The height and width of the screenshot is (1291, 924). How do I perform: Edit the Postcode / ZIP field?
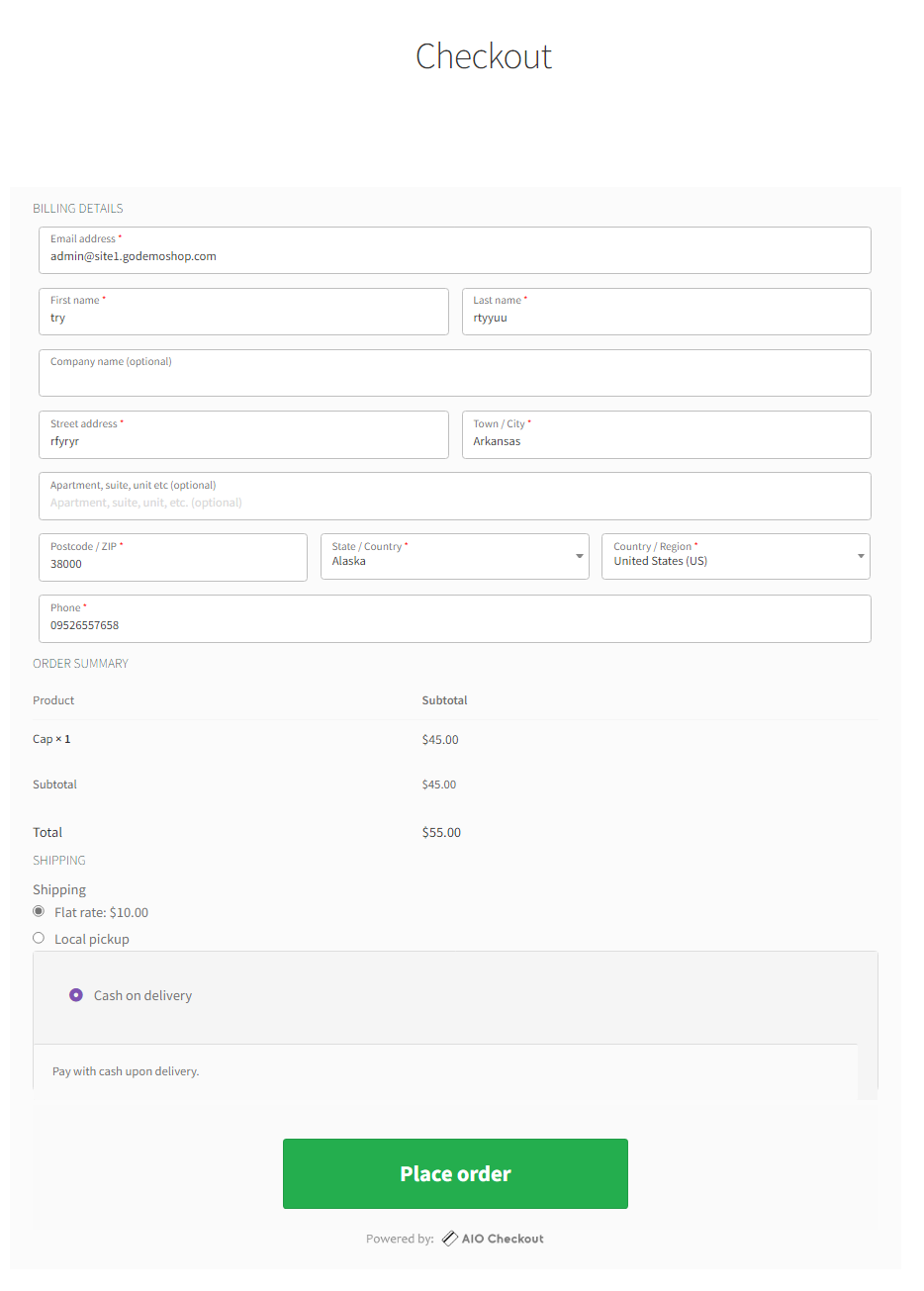pos(173,558)
